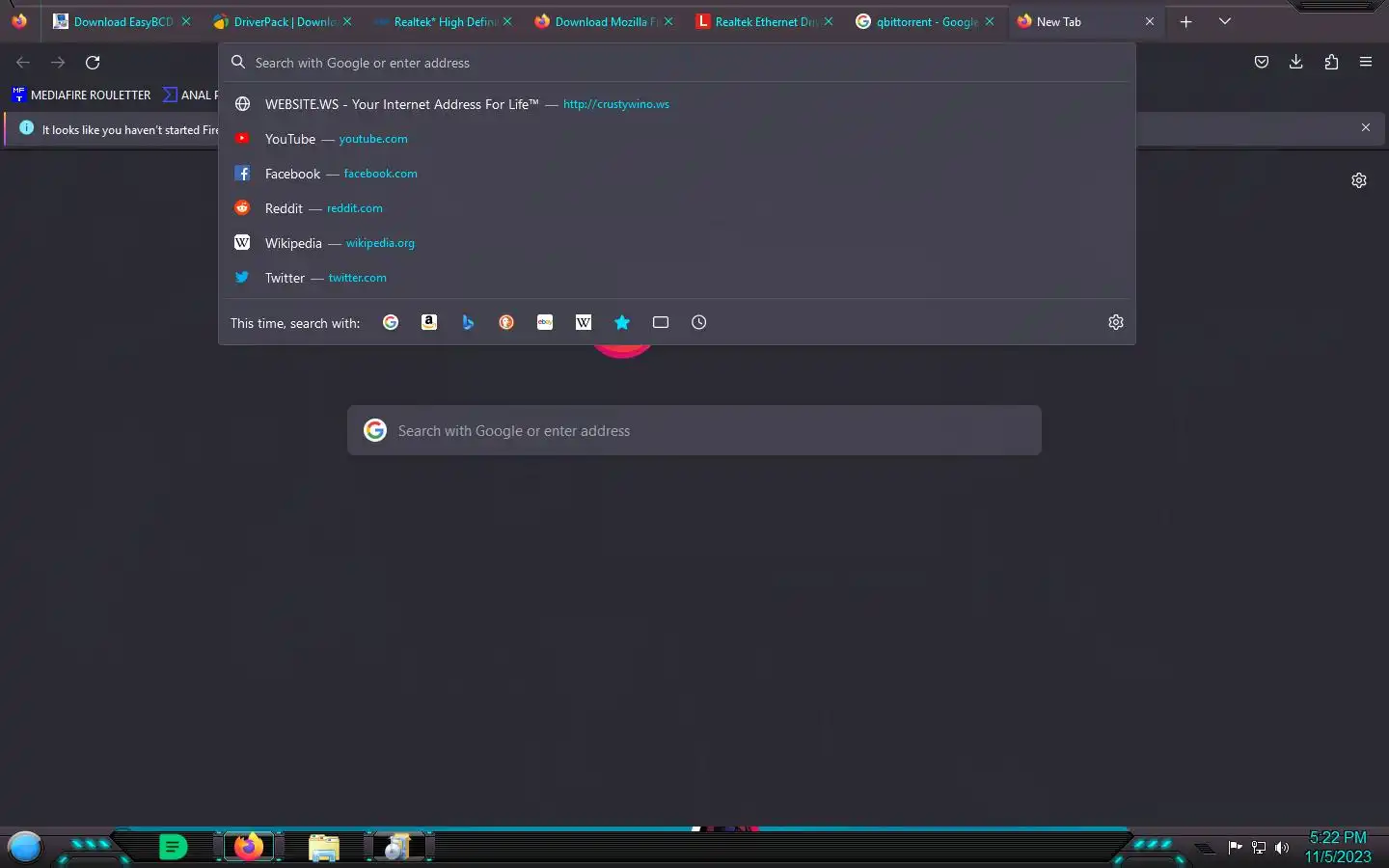This screenshot has width=1389, height=868.
Task: Search history using the clock icon
Action: (699, 322)
